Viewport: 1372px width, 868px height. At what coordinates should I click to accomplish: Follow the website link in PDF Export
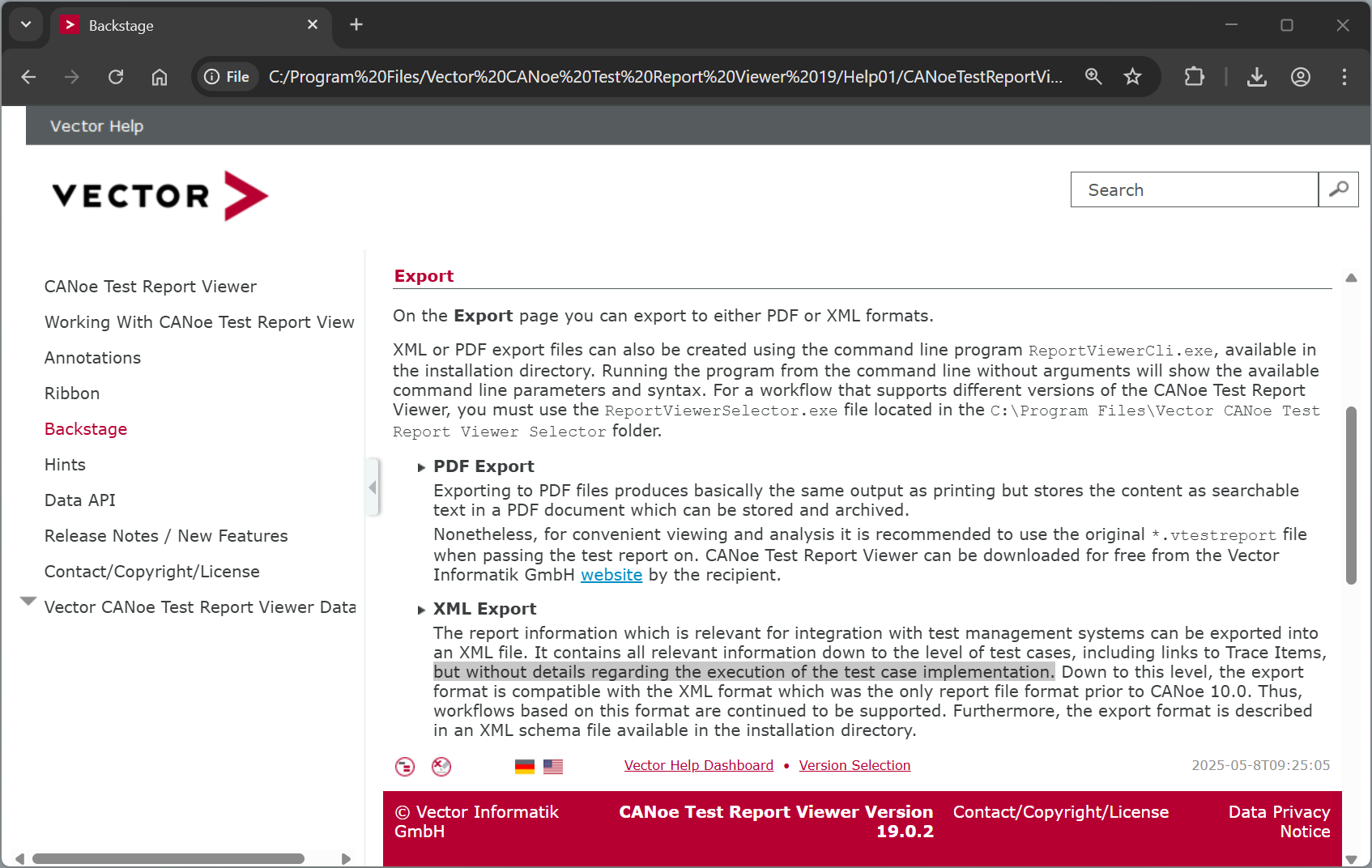611,575
